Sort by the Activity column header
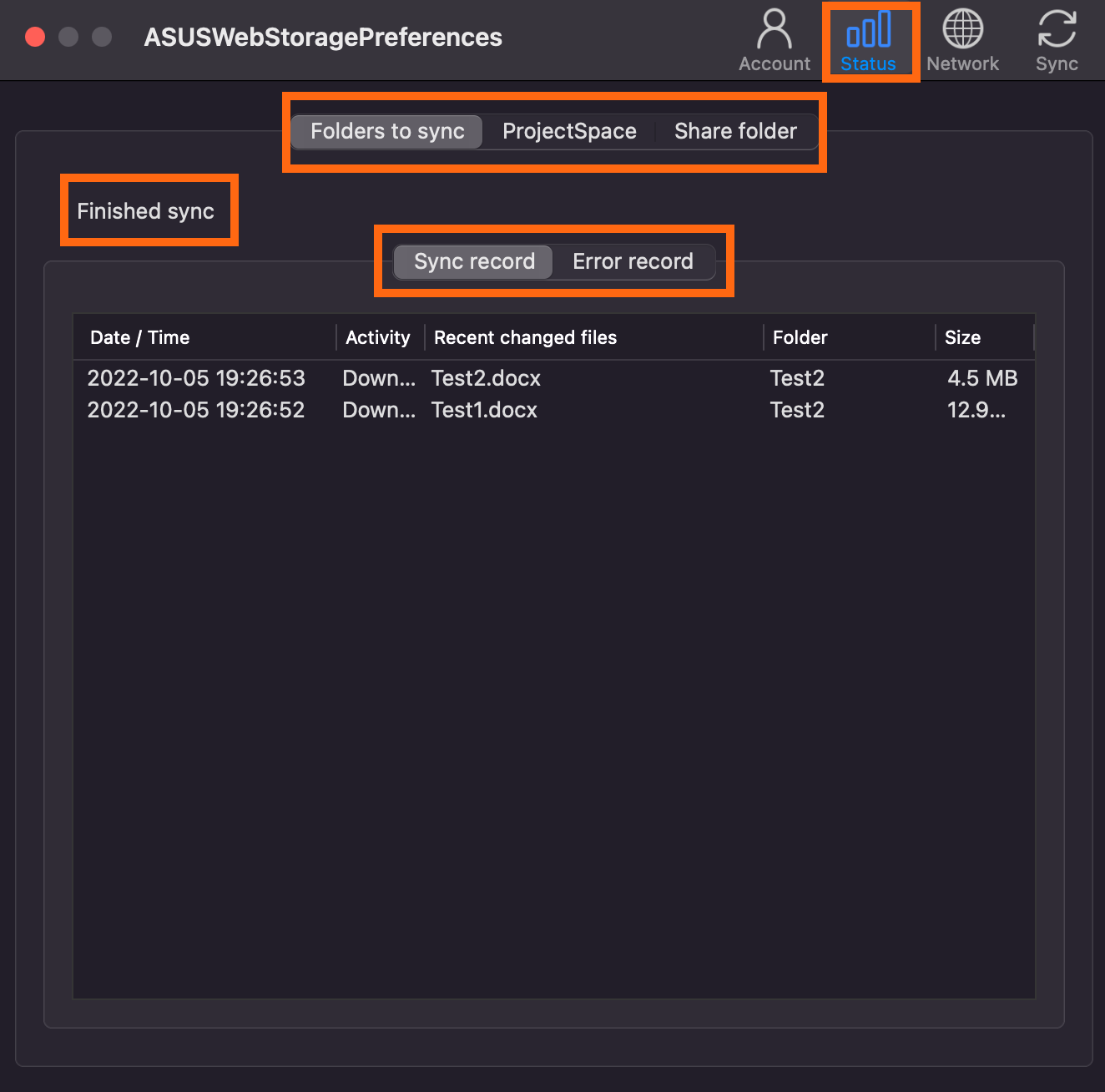This screenshot has width=1105, height=1092. pos(380,337)
